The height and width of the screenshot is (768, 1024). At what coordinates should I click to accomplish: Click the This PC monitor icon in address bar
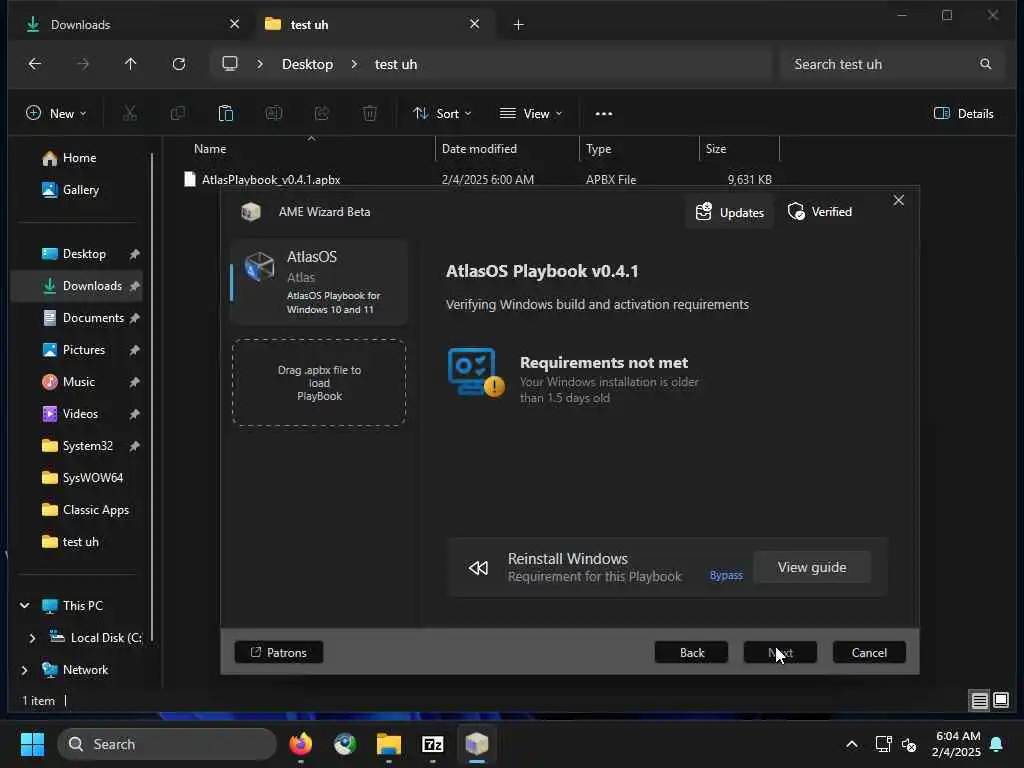(230, 64)
